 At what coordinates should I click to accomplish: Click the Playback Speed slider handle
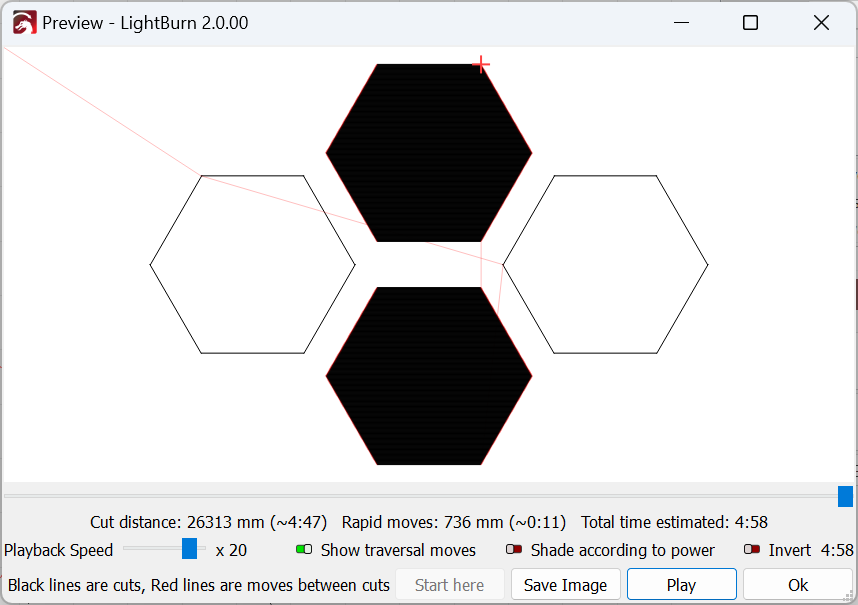[x=189, y=549]
